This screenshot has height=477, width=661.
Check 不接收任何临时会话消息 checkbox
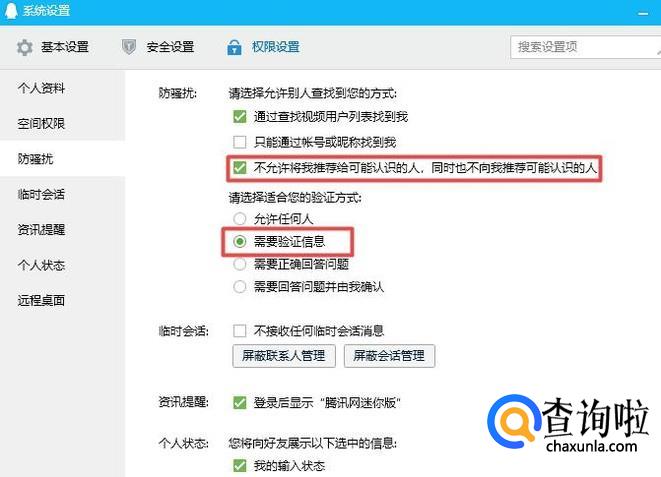pyautogui.click(x=240, y=331)
